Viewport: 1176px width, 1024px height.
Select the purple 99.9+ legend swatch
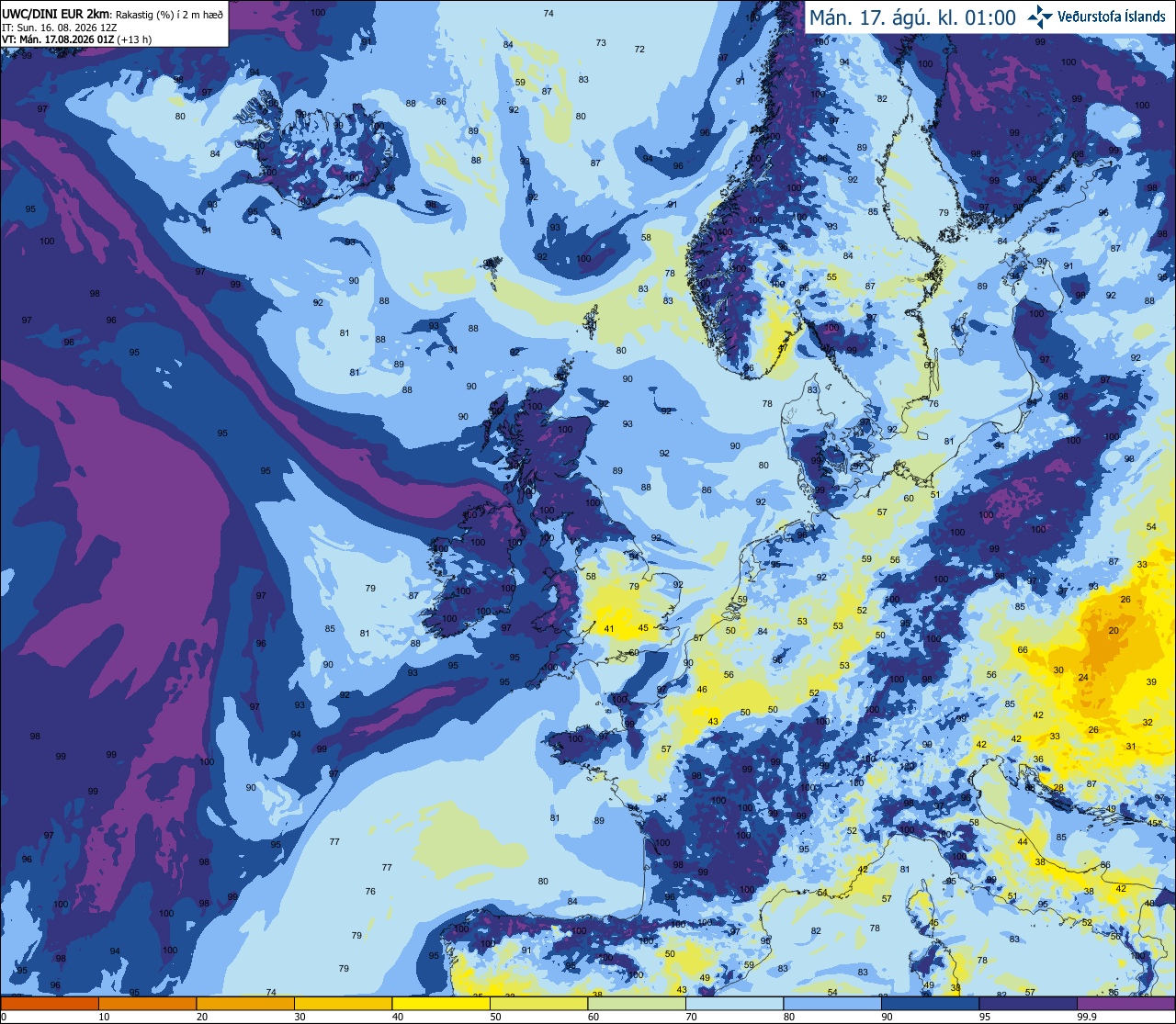click(1125, 1004)
